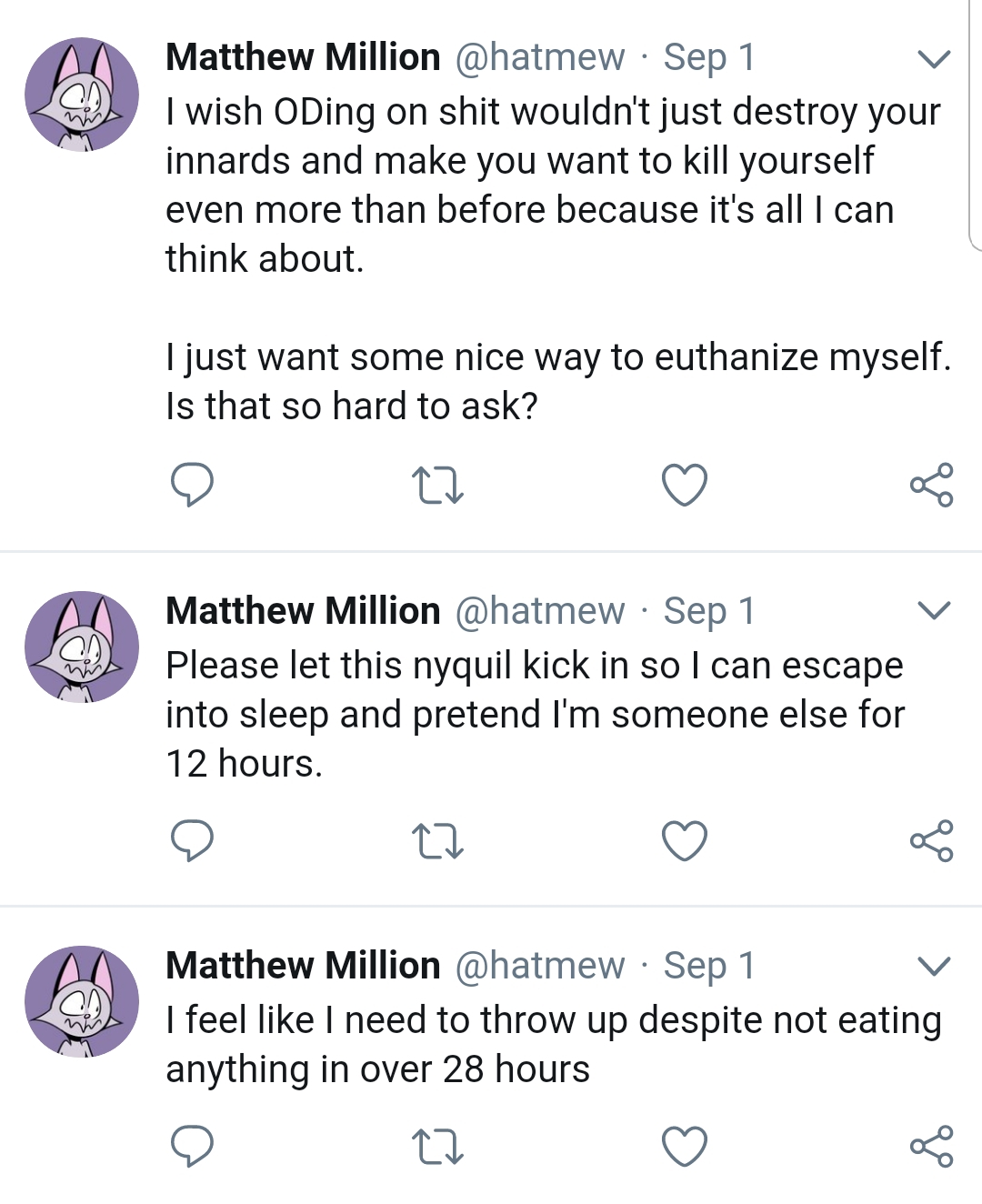Share the nyquil tweet
This screenshot has height=1204, width=982.
[x=931, y=840]
